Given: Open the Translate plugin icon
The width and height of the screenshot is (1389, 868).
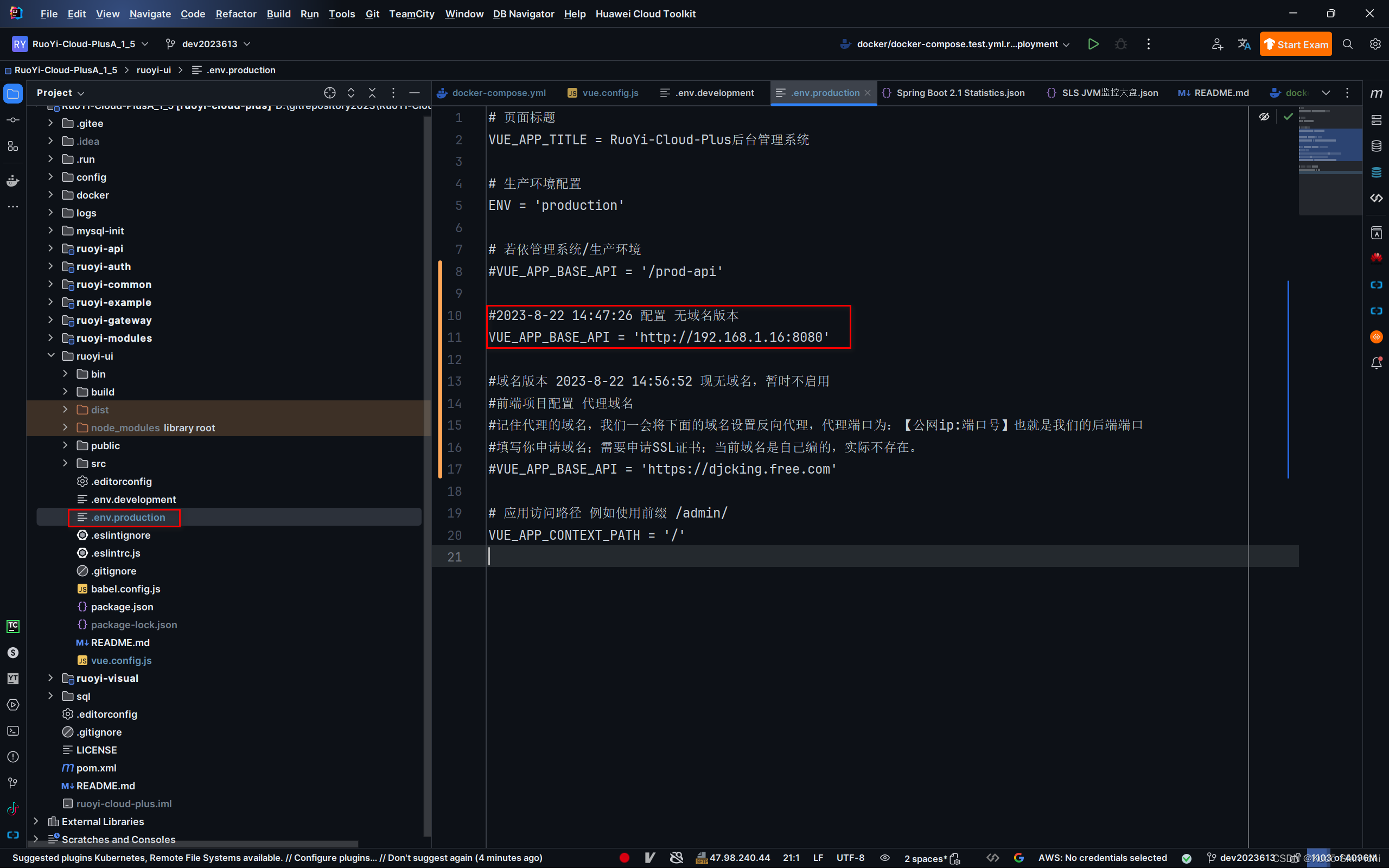Looking at the screenshot, I should pyautogui.click(x=1244, y=44).
